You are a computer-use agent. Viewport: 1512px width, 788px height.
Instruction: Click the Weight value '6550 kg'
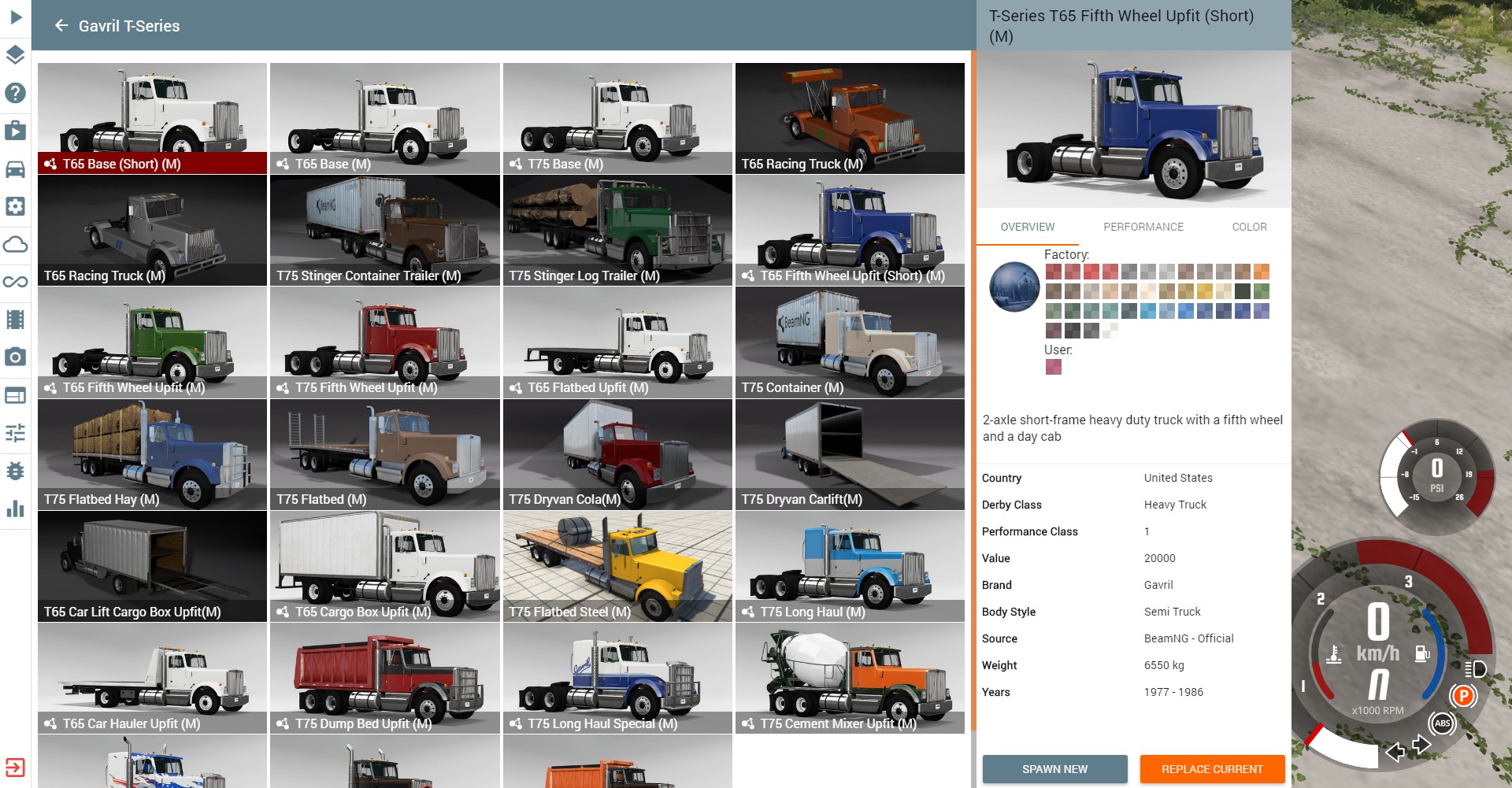(1164, 665)
